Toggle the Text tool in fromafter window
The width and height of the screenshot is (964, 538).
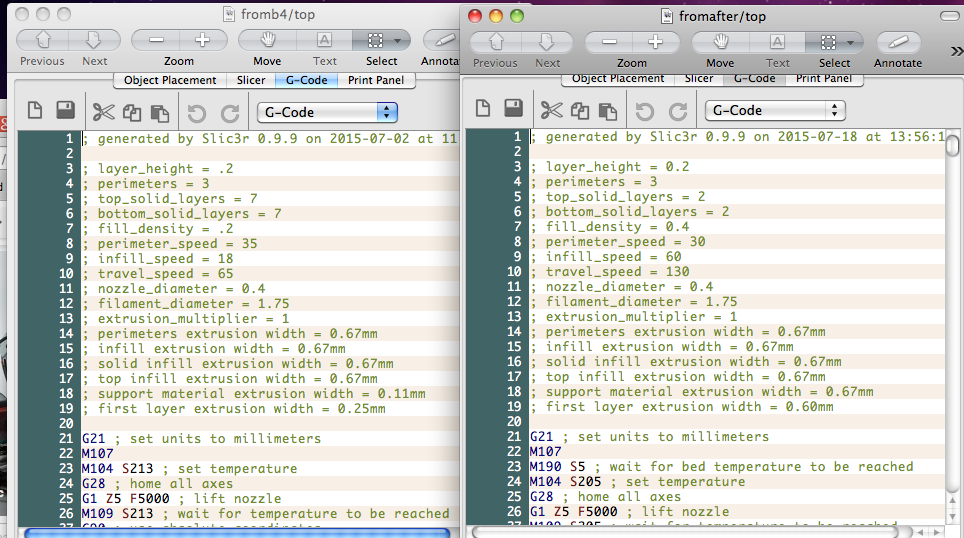[777, 42]
